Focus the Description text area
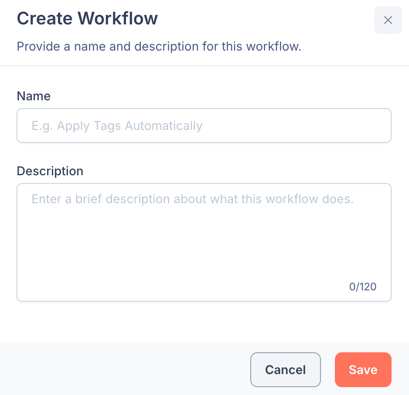Image resolution: width=409 pixels, height=395 pixels. point(204,242)
